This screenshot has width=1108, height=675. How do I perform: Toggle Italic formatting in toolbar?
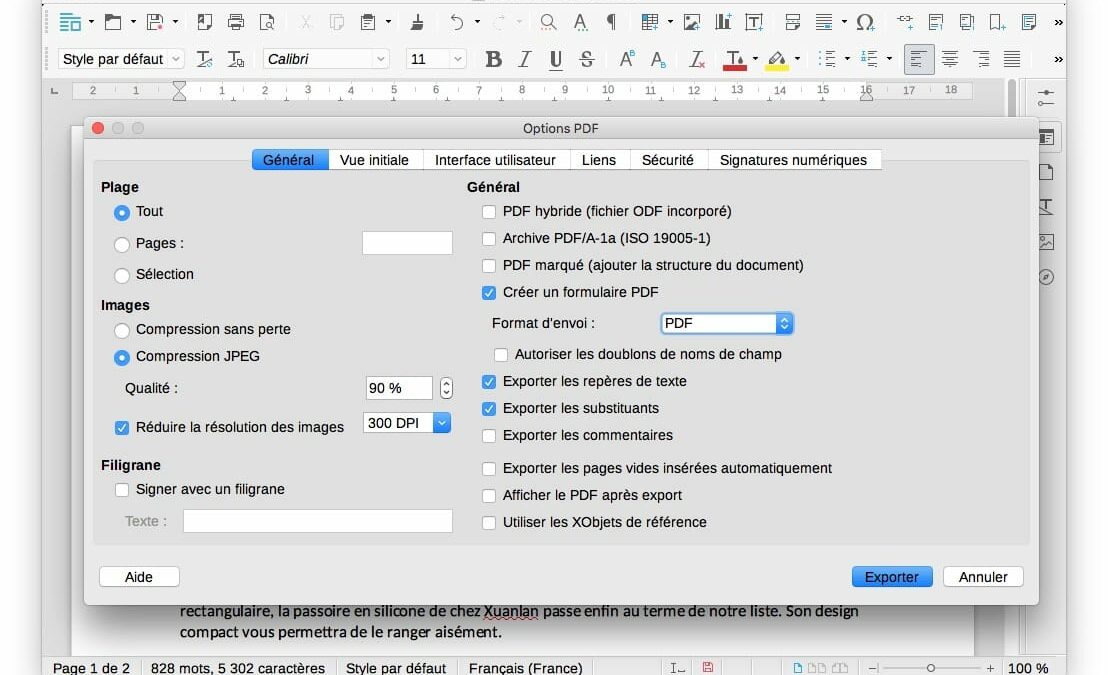pos(525,60)
